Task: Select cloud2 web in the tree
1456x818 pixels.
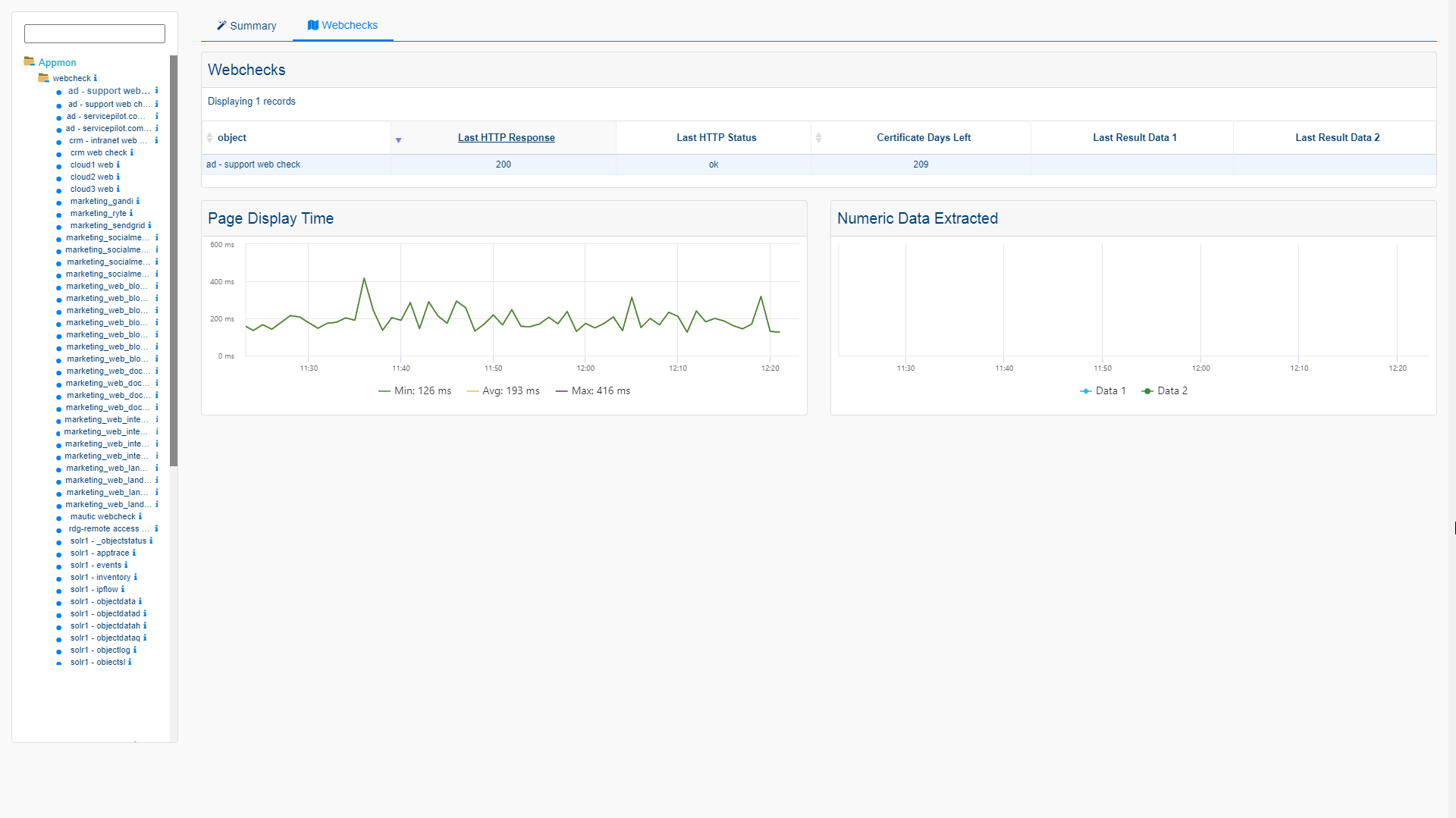Action: (x=92, y=177)
